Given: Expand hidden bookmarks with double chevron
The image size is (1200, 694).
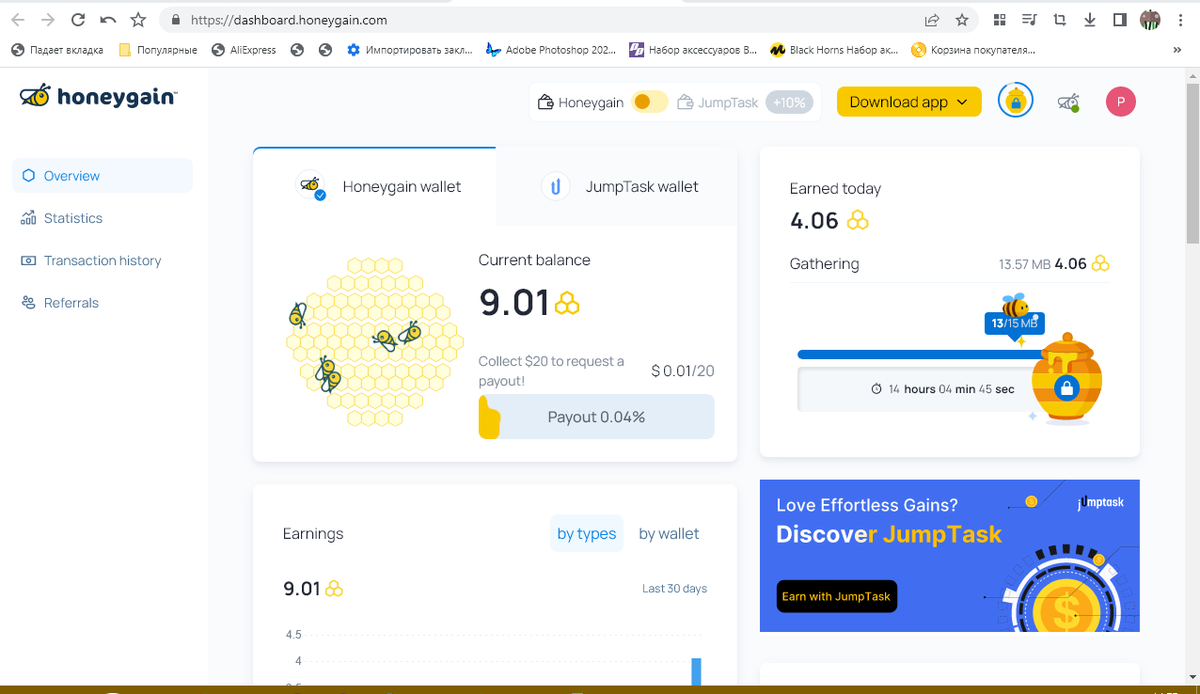Looking at the screenshot, I should [x=1176, y=49].
